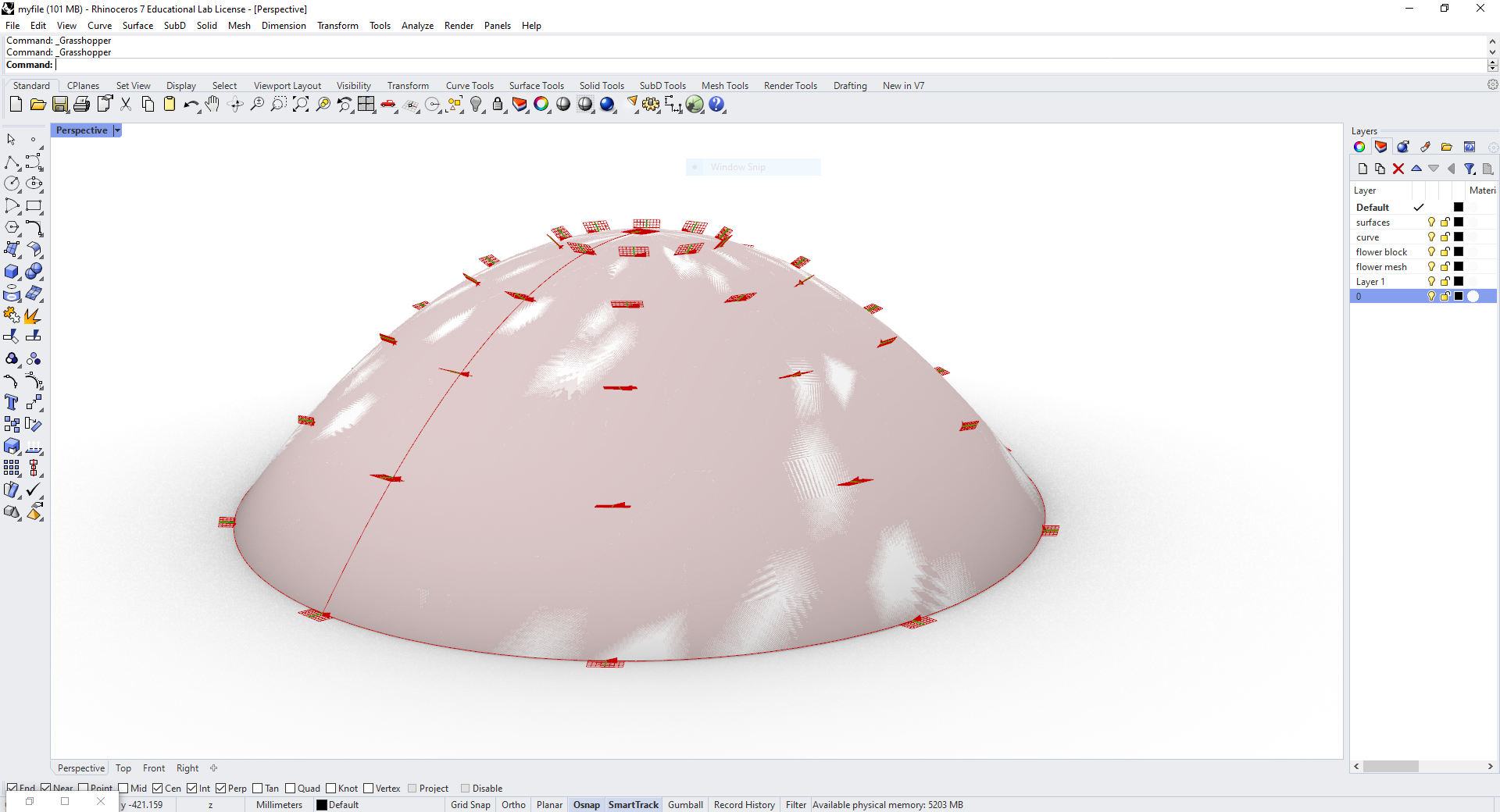Click the Zoom Extents icon
This screenshot has height=812, width=1500.
[x=301, y=105]
